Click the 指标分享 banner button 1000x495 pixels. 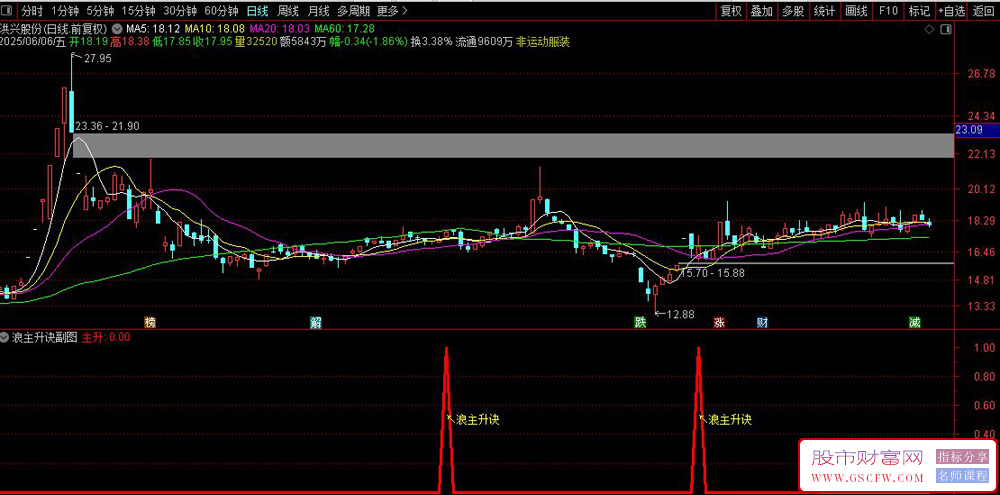(962, 457)
